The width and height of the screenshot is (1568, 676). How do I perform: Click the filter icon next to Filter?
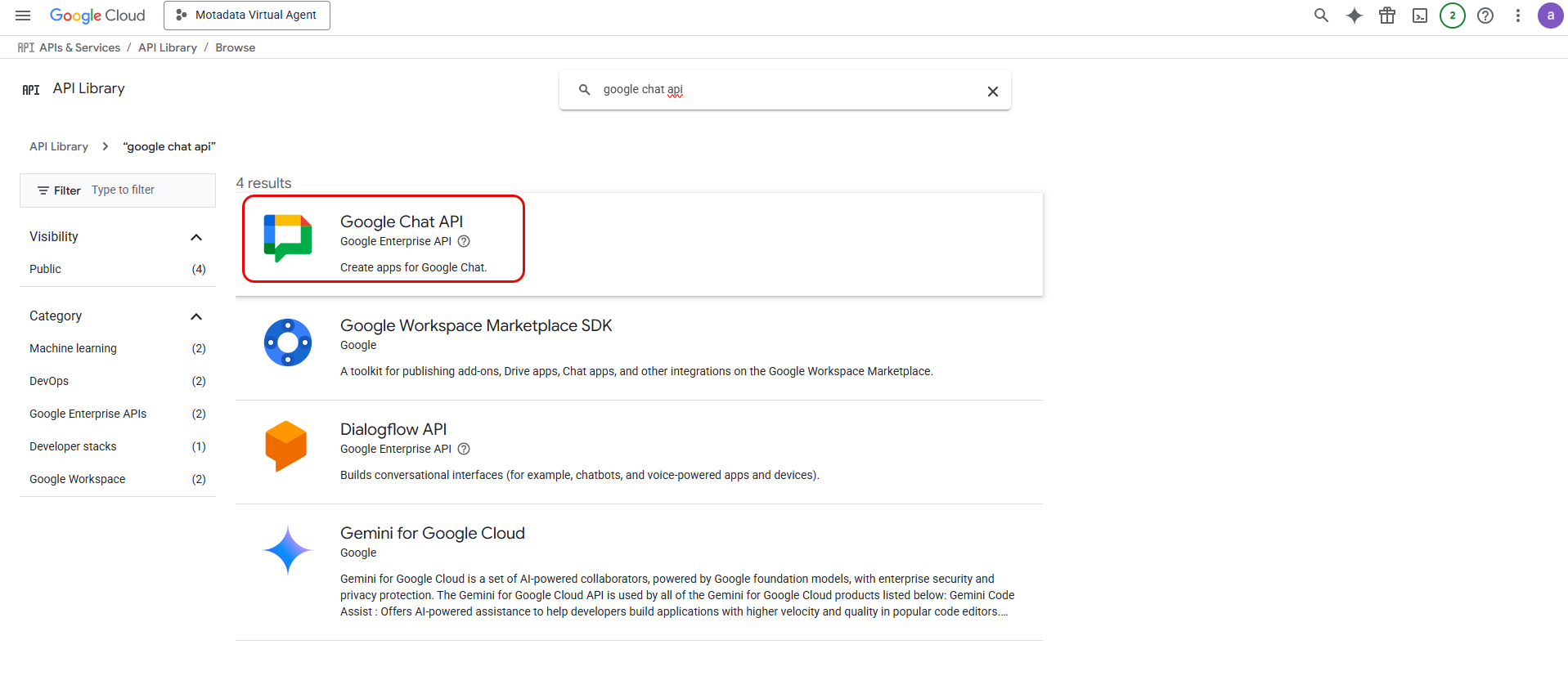(x=43, y=190)
